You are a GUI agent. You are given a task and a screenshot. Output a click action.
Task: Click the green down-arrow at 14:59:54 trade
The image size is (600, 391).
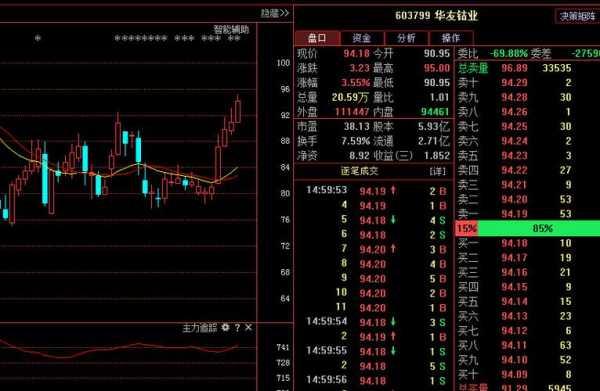pos(393,322)
